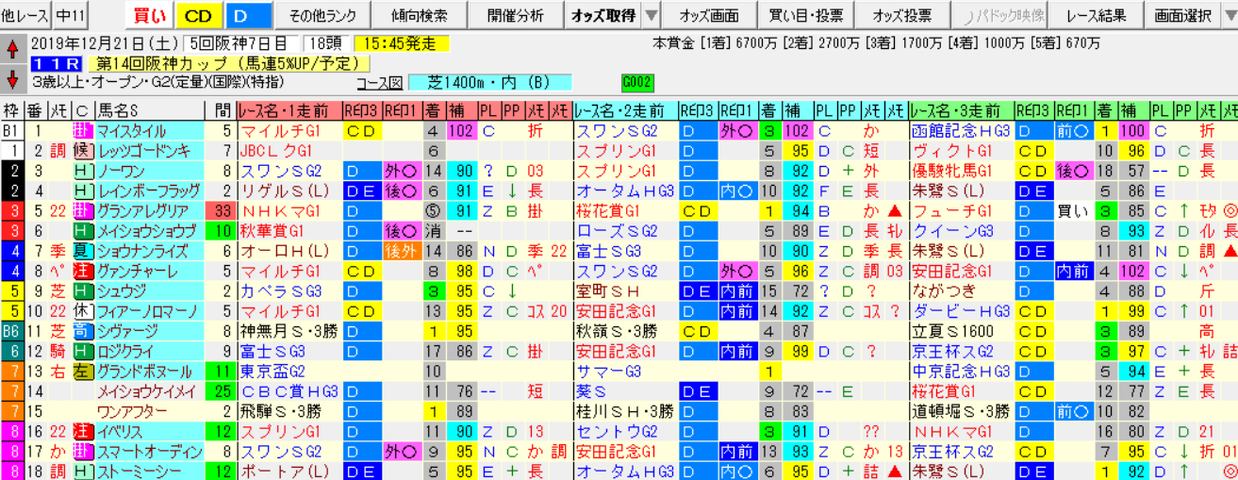Open 開催分析 menu
The height and width of the screenshot is (480, 1238).
tap(516, 16)
